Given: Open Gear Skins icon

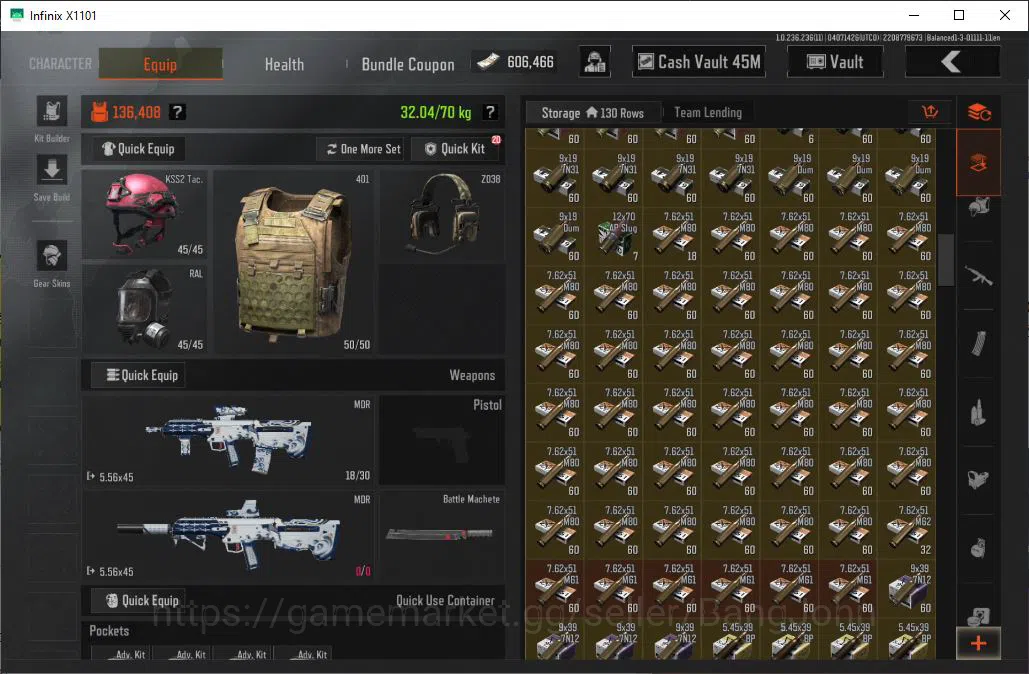Looking at the screenshot, I should [52, 255].
